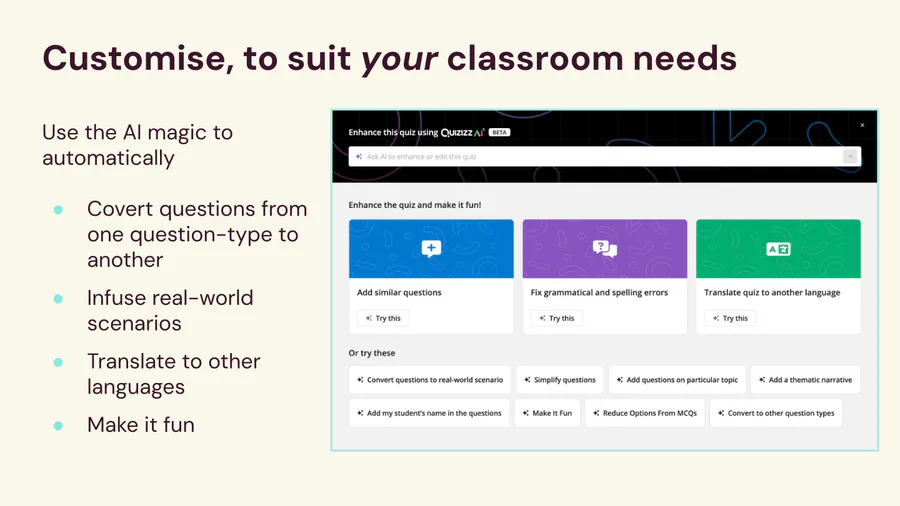900x506 pixels.
Task: Try this under Add similar questions
Action: click(x=383, y=318)
